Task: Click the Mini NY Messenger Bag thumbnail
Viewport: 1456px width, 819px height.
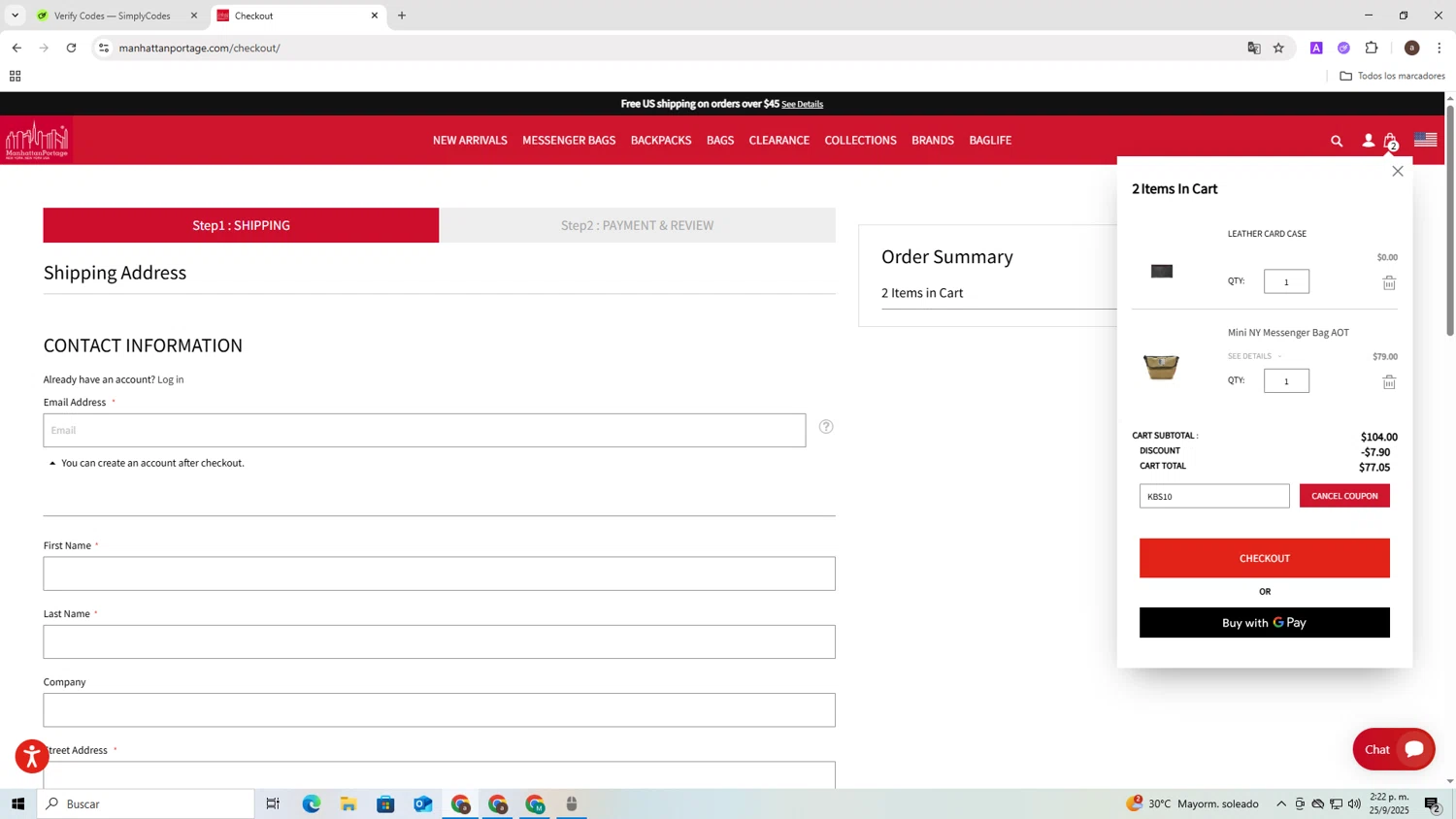Action: (x=1161, y=367)
